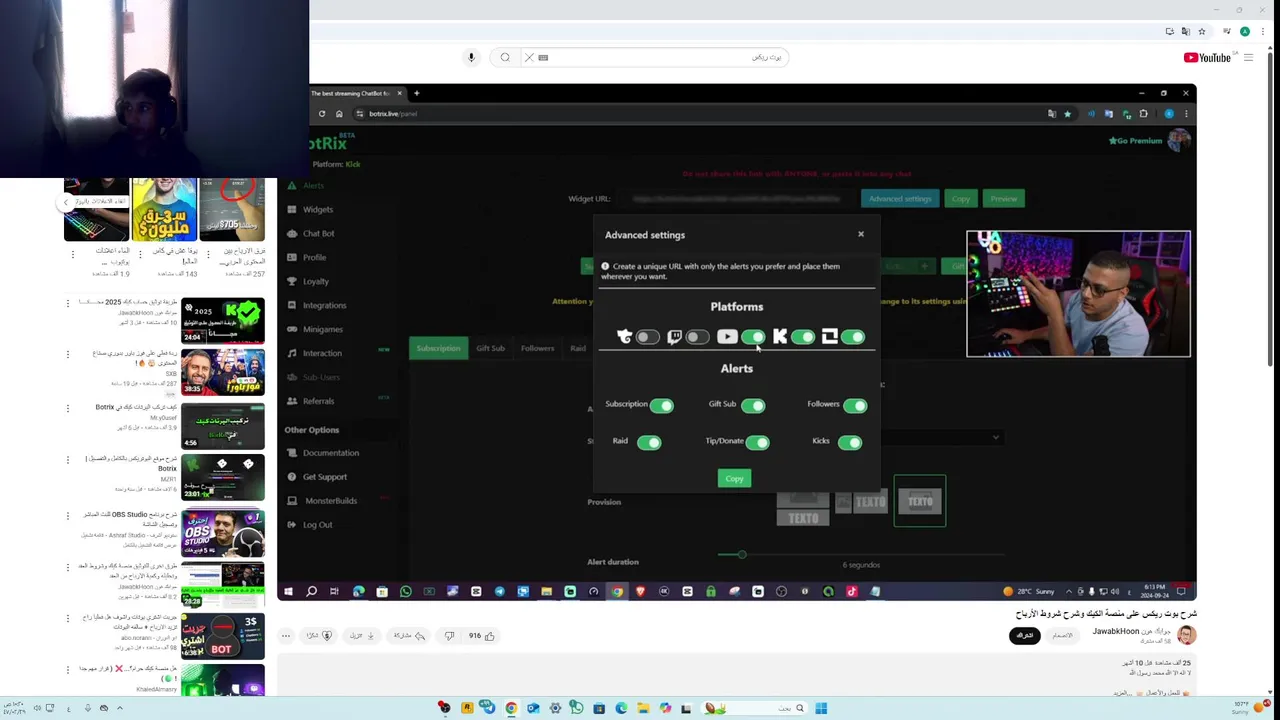The image size is (1280, 720).
Task: Open the JawabkHoon channel avatar
Action: pos(1186,635)
